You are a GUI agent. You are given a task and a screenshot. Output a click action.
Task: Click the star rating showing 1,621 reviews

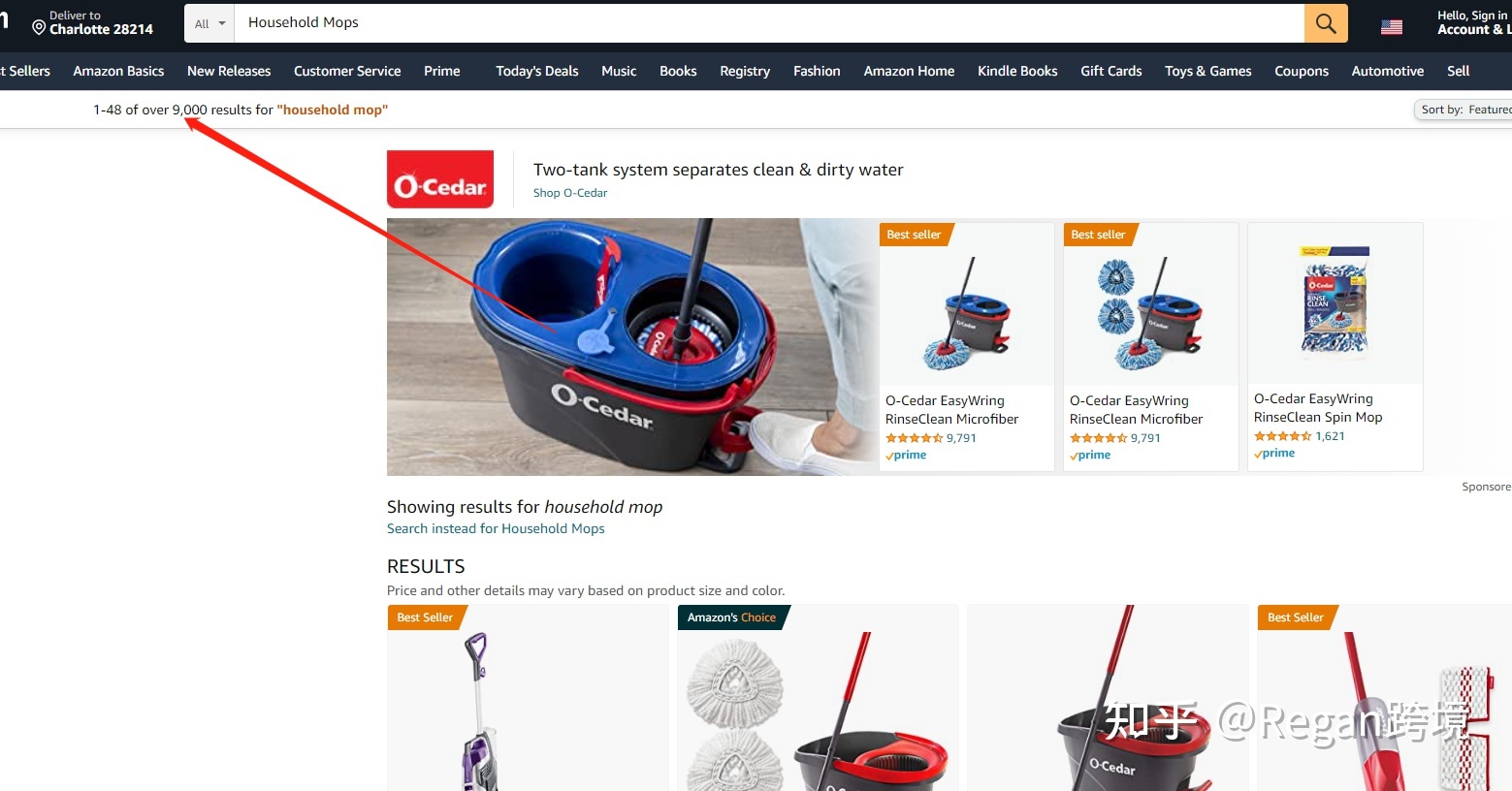click(1283, 436)
